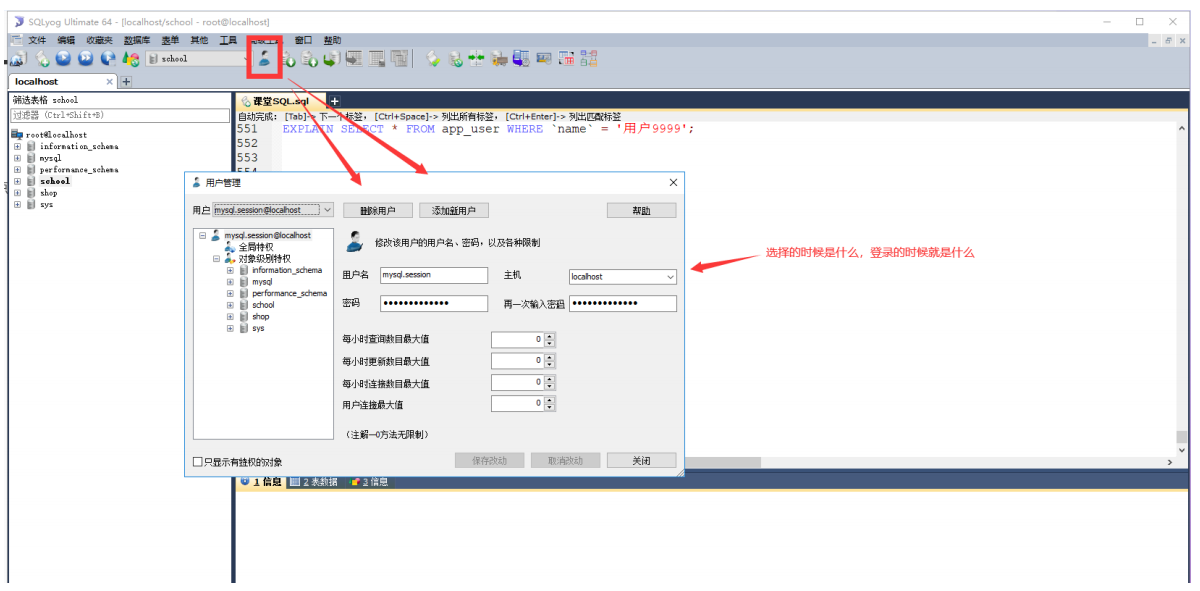Collapse 对象级别特权 node in User Manager tree
Viewport: 1200px width, 591px height.
[216, 259]
